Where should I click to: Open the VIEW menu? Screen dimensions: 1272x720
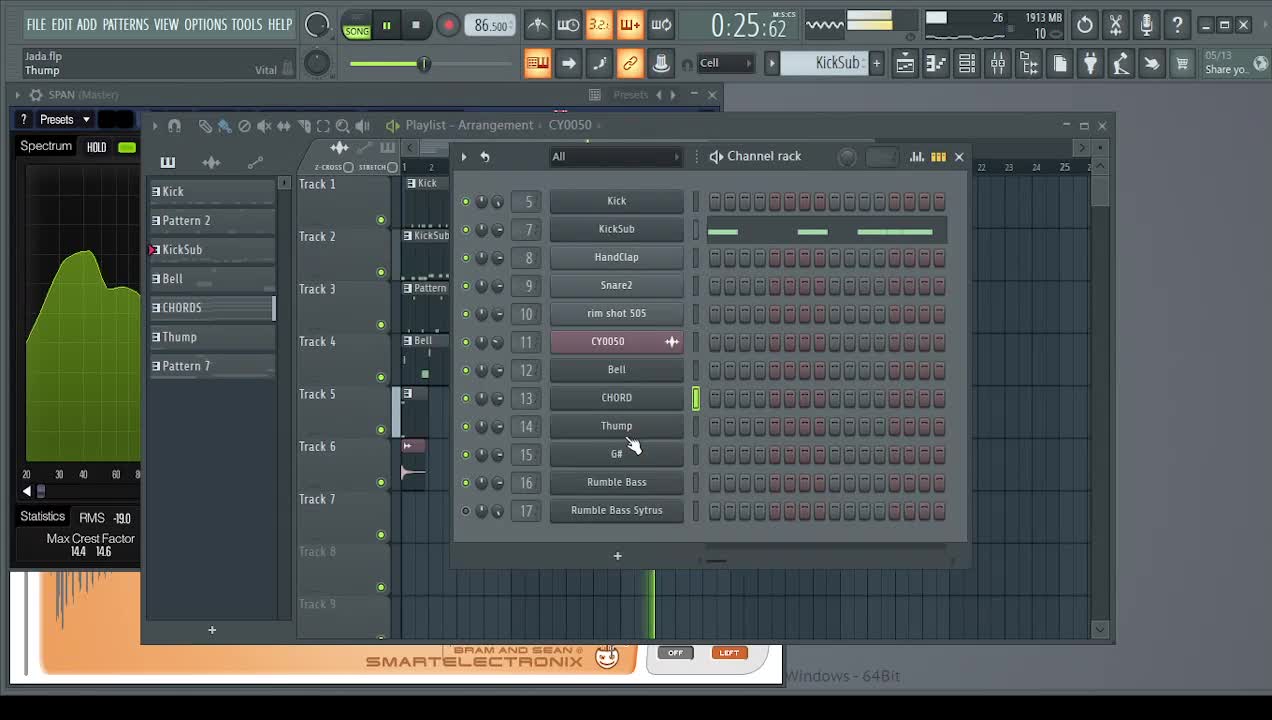(166, 24)
